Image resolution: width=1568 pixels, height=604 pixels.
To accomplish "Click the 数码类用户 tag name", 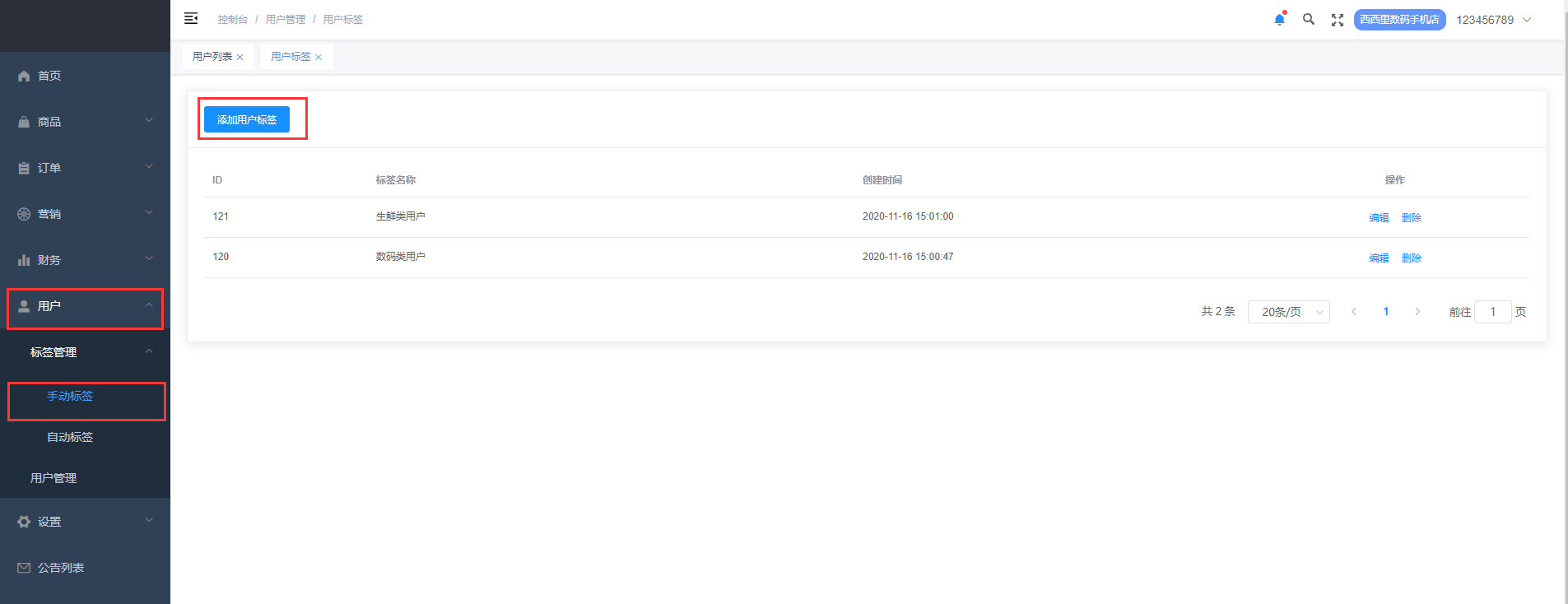I will click(x=401, y=257).
